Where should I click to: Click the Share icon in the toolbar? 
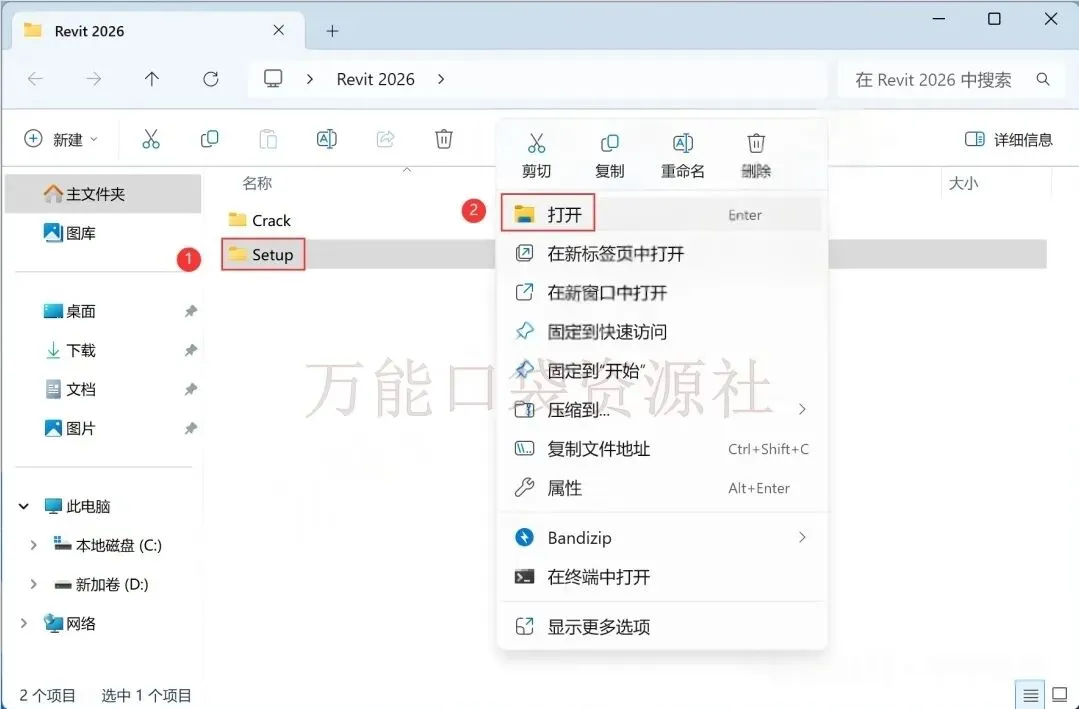tap(385, 139)
